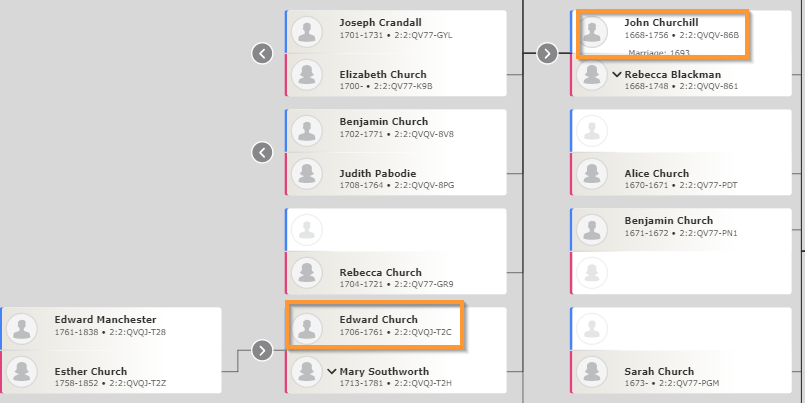Collapse descendants arrow left of Benjamin Church 1702-1771
This screenshot has width=805, height=403.
(x=262, y=152)
